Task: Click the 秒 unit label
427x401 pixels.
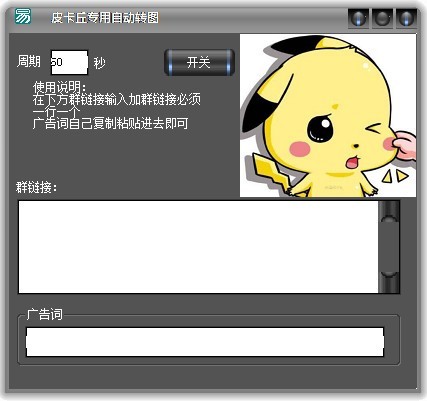Action: click(99, 63)
